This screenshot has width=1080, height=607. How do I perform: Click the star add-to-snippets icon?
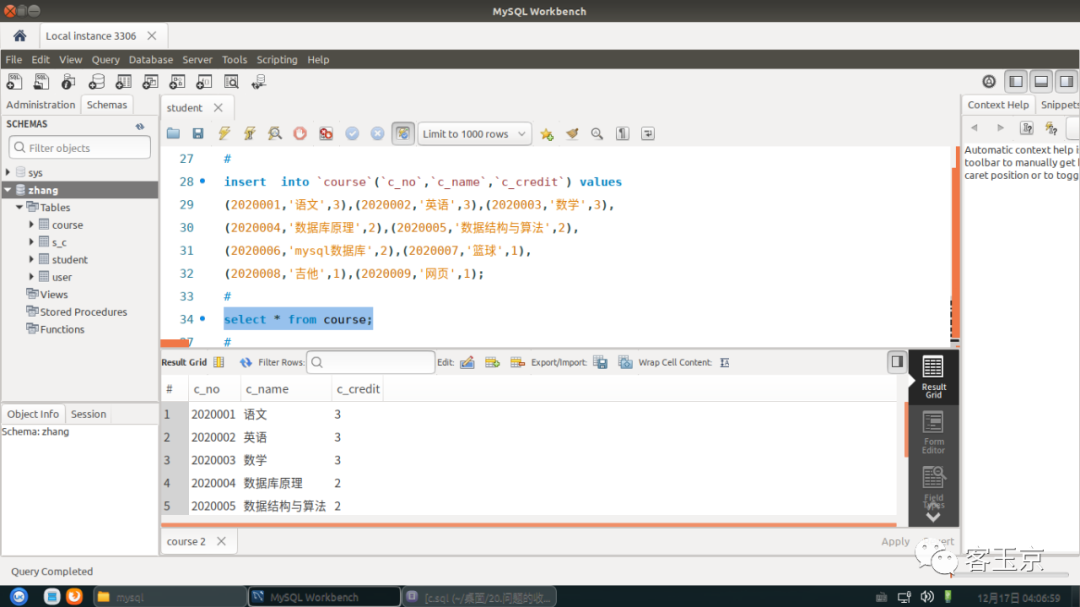click(x=547, y=134)
